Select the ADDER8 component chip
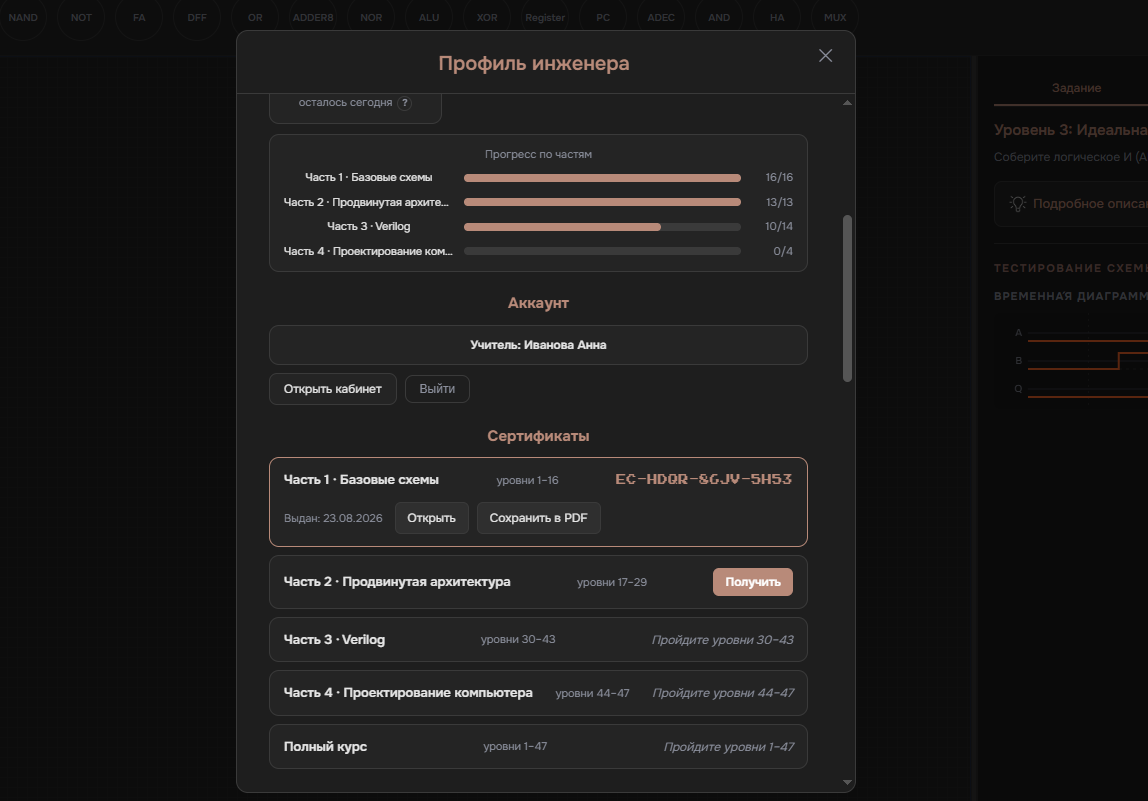 click(313, 18)
